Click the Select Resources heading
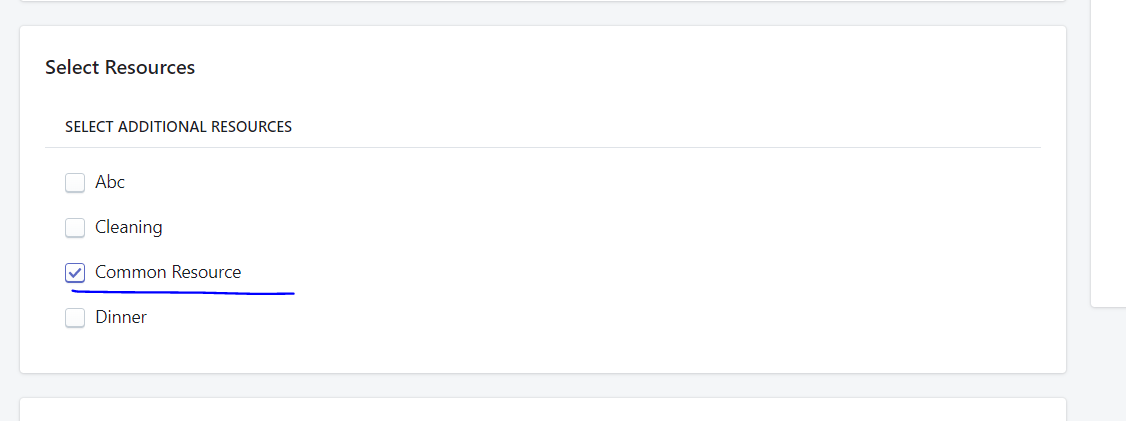 click(x=120, y=68)
